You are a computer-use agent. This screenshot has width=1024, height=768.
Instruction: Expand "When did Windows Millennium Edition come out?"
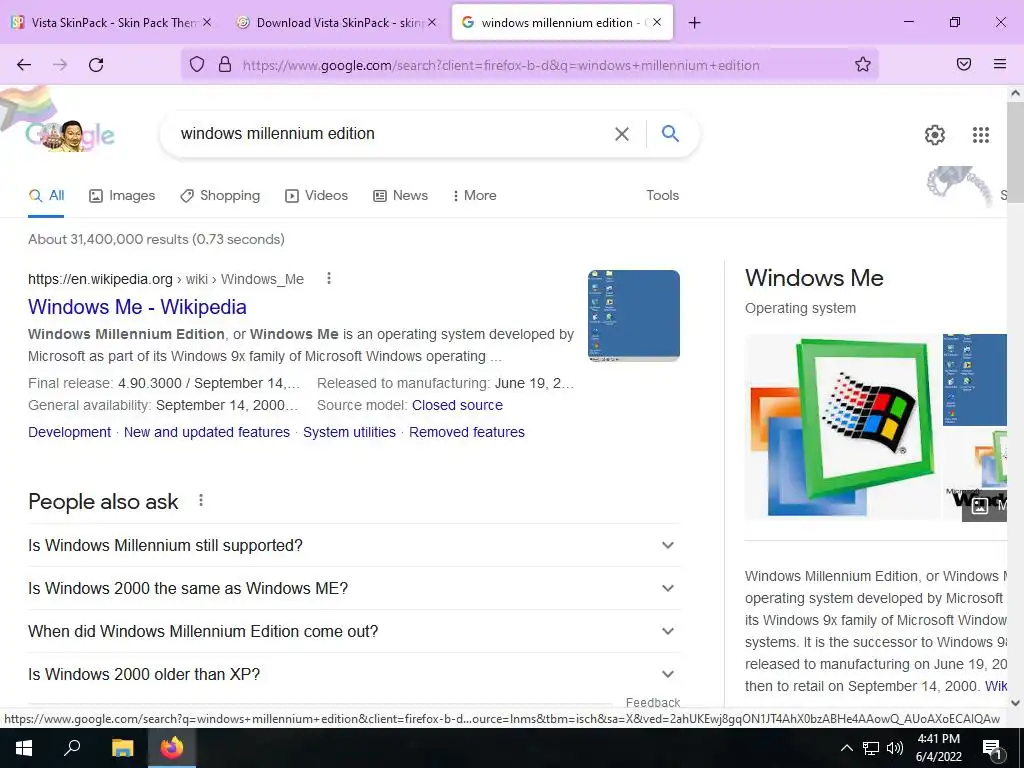pos(354,632)
